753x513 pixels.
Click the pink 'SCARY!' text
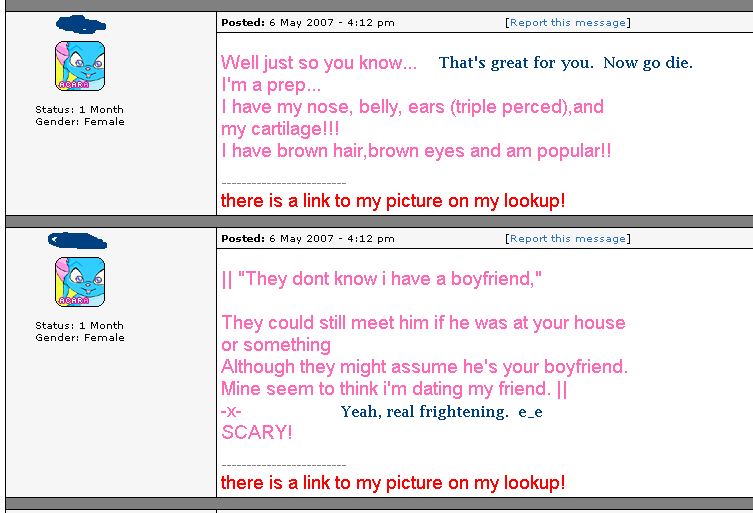[256, 432]
